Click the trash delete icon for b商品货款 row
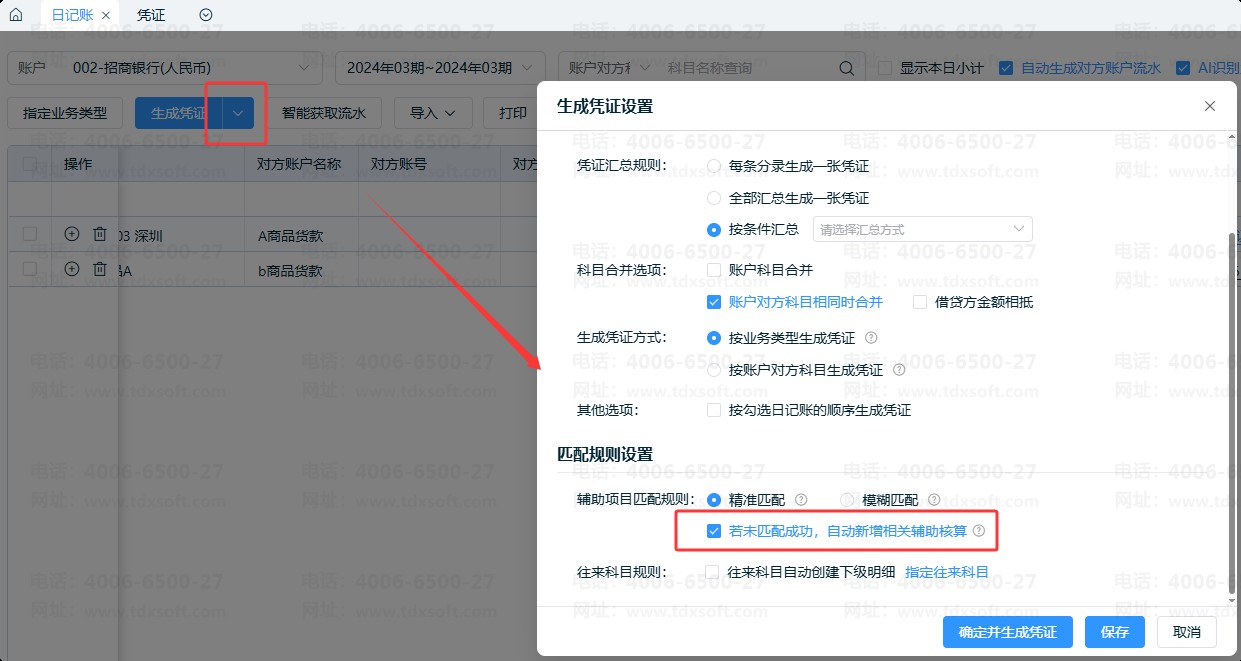This screenshot has width=1241, height=661. pos(99,269)
